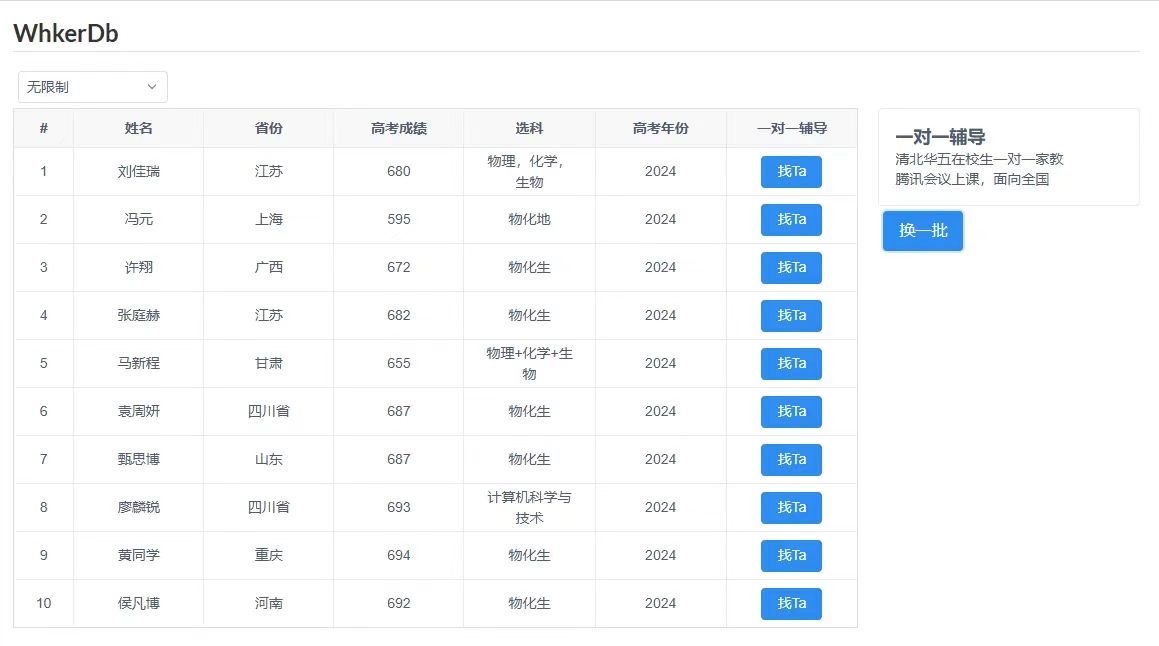
Task: Click 找Ta next to 马新程
Action: [x=791, y=364]
